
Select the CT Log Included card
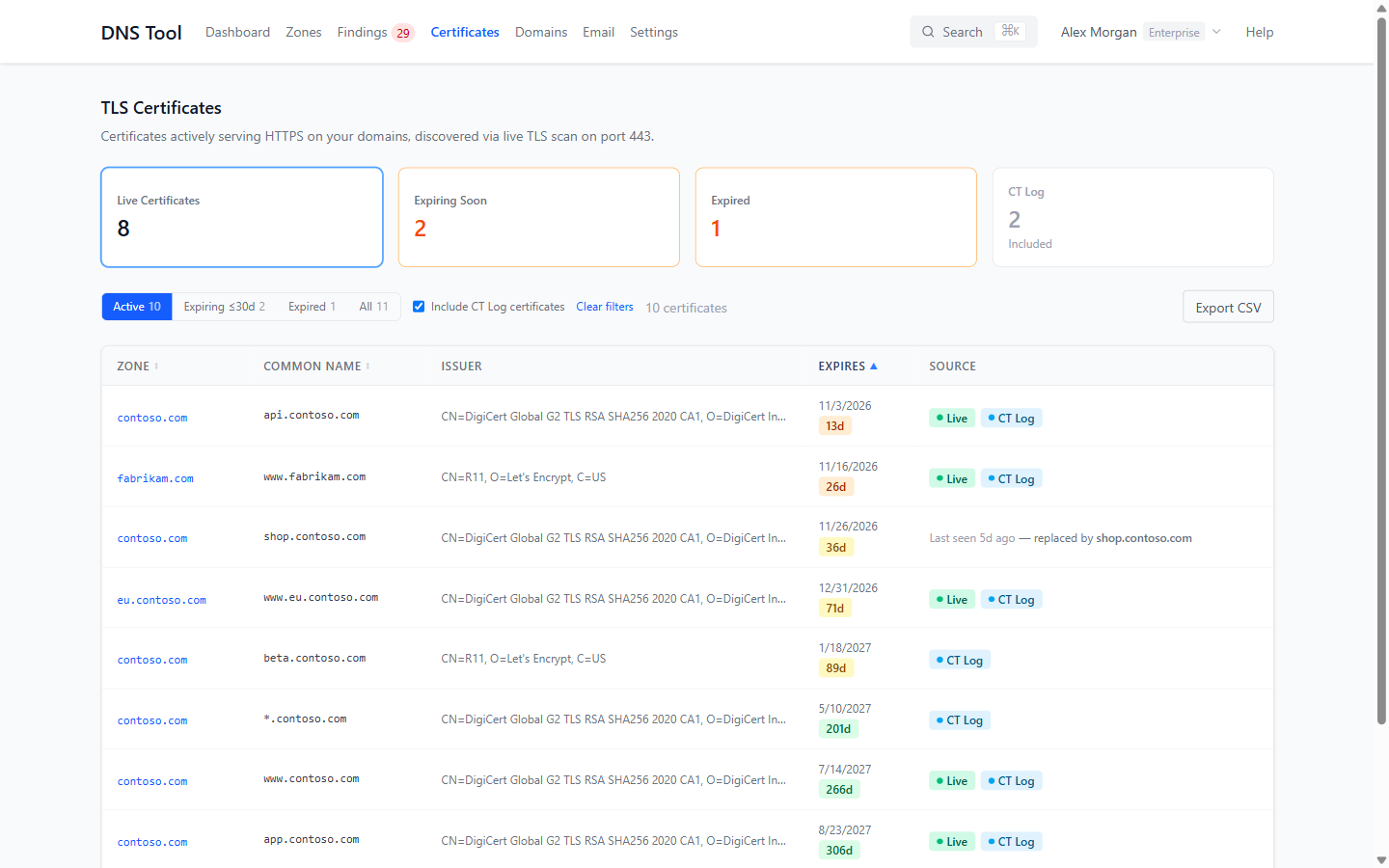[x=1133, y=217]
